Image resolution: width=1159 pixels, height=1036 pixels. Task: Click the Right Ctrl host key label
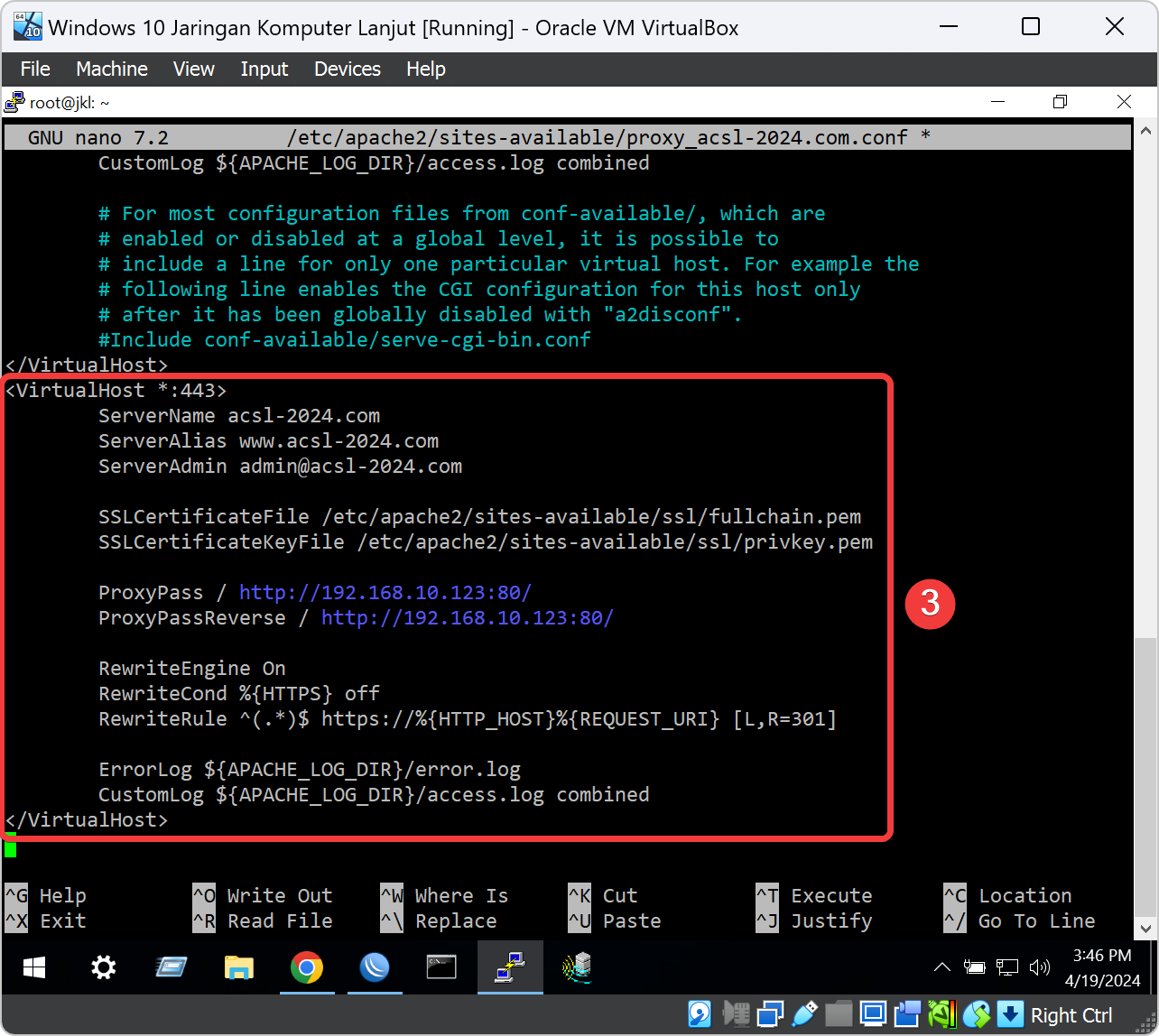point(1071,1015)
